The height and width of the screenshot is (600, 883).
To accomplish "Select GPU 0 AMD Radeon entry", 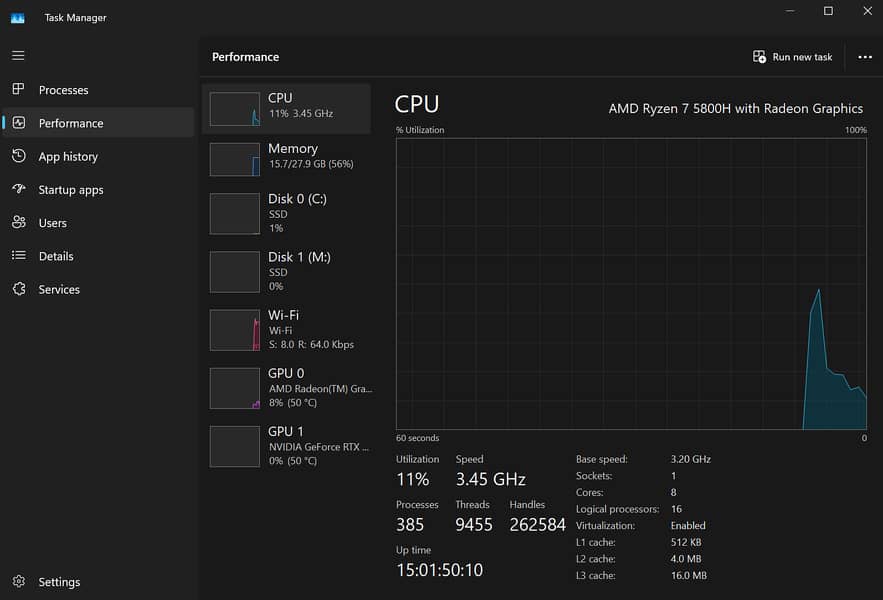I will pyautogui.click(x=286, y=387).
